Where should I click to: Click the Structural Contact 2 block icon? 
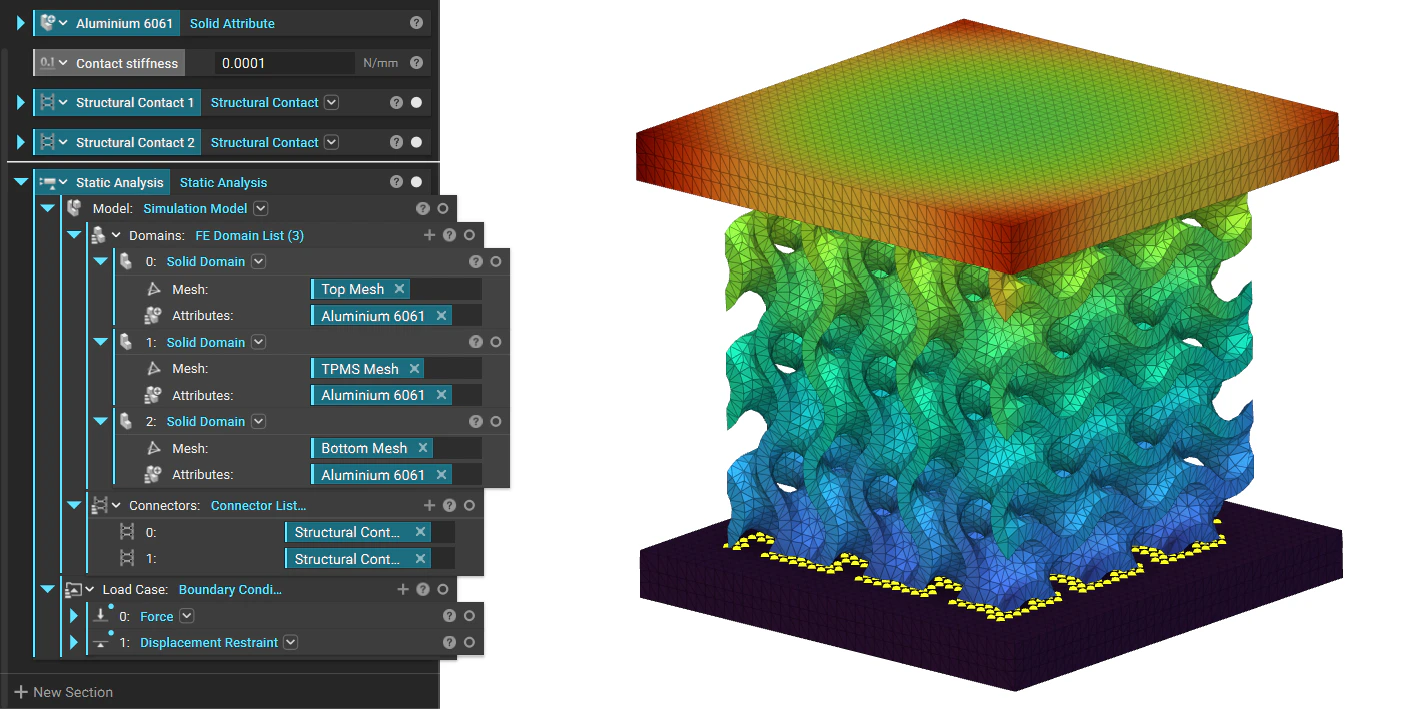pyautogui.click(x=47, y=142)
